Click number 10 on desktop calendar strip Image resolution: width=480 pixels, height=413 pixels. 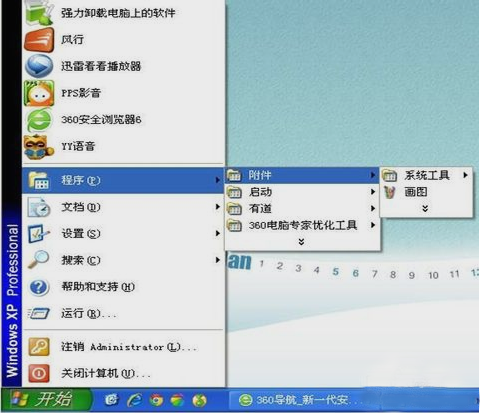[433, 275]
